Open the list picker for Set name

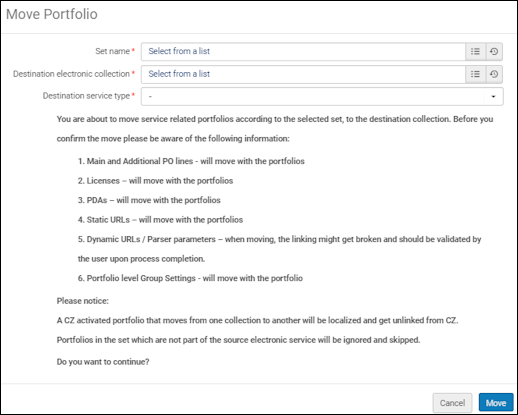pyautogui.click(x=475, y=52)
